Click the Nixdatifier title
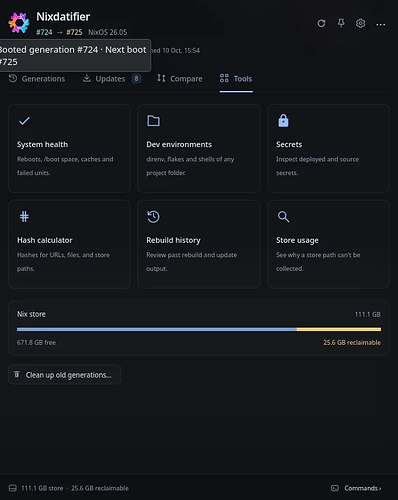398x500 pixels. pos(63,17)
